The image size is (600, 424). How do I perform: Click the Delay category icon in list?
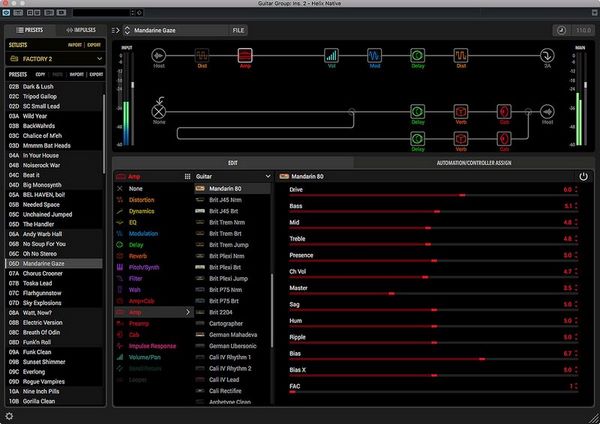[x=120, y=245]
